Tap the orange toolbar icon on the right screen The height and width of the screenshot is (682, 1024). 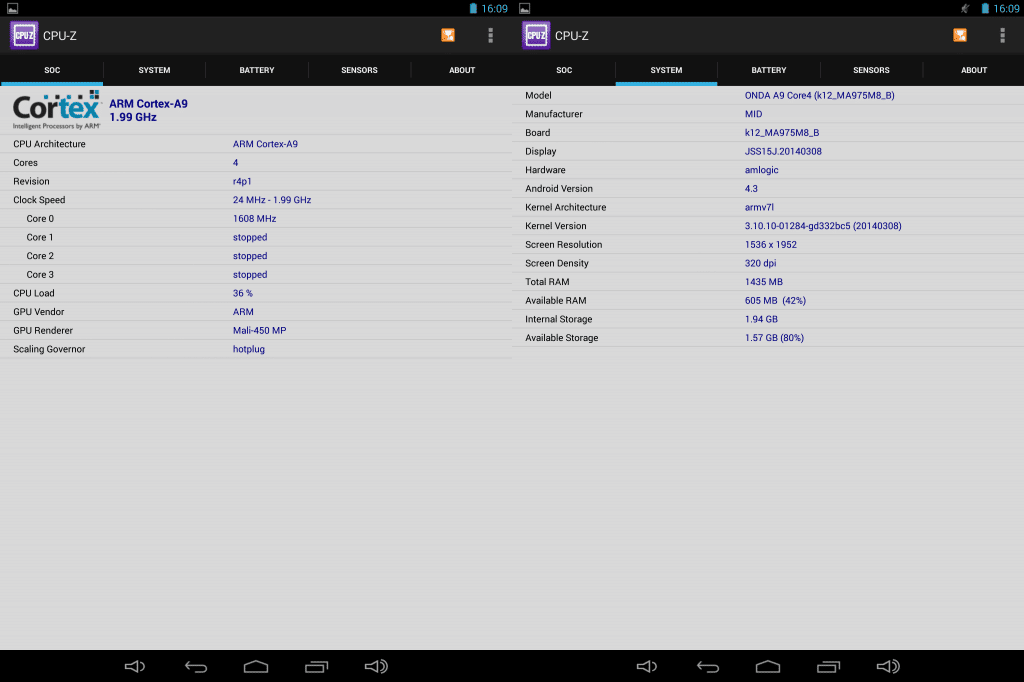(960, 35)
